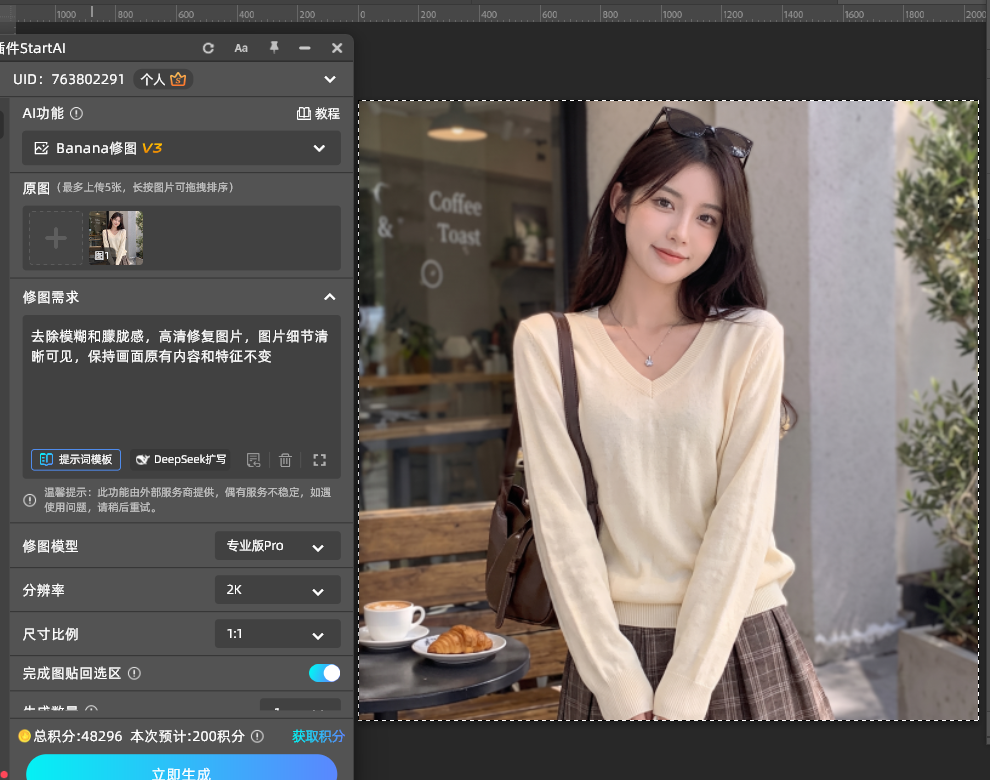Viewport: 990px width, 780px height.
Task: Click the horizontal ruler above the canvas
Action: pos(495,13)
